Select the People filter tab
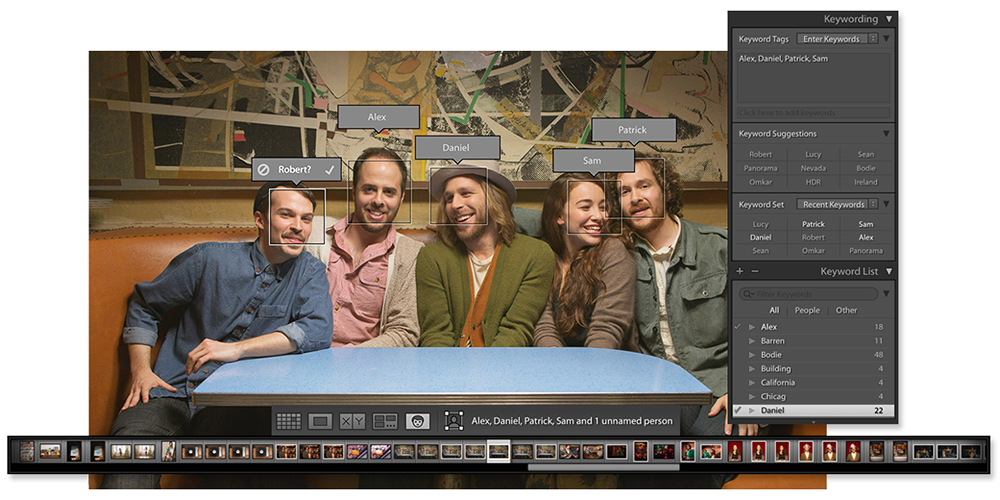The height and width of the screenshot is (500, 1000). click(807, 310)
